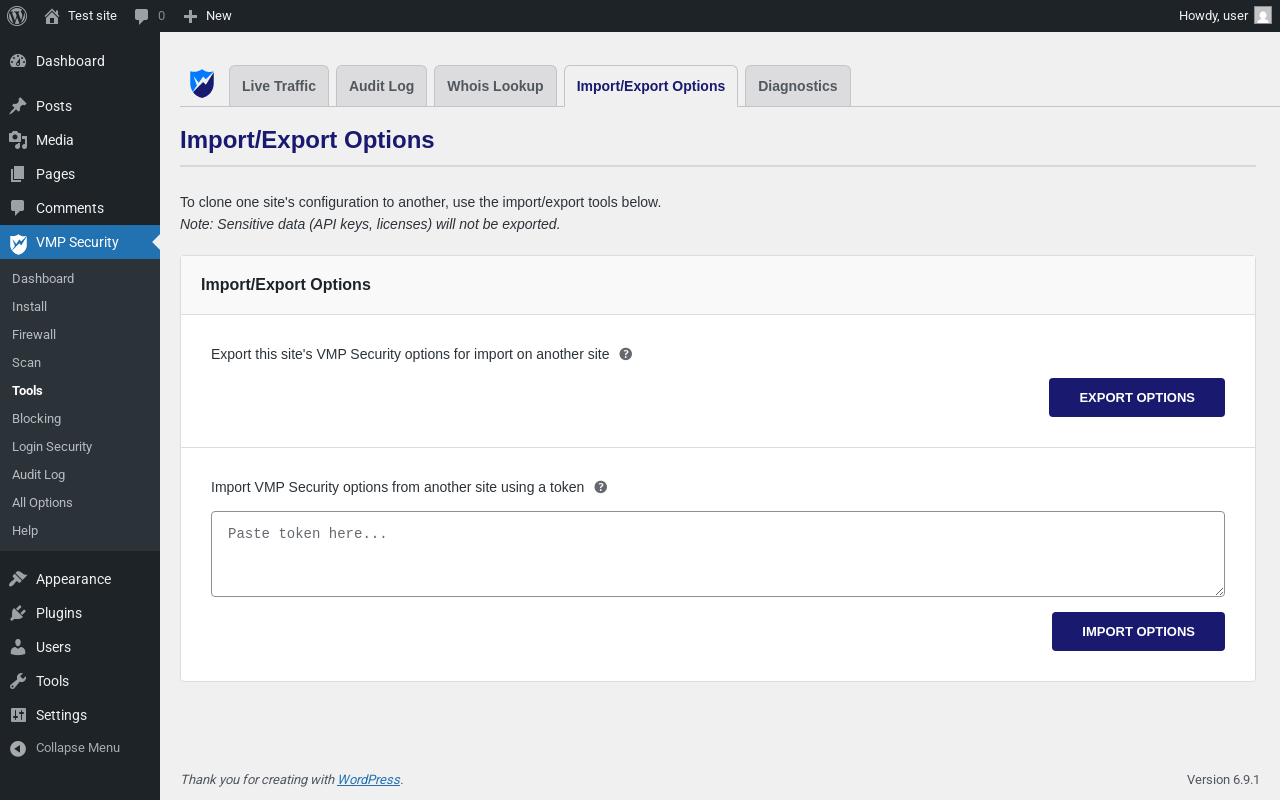Open Settings via the sliders icon
Image resolution: width=1280 pixels, height=800 pixels.
click(x=18, y=715)
